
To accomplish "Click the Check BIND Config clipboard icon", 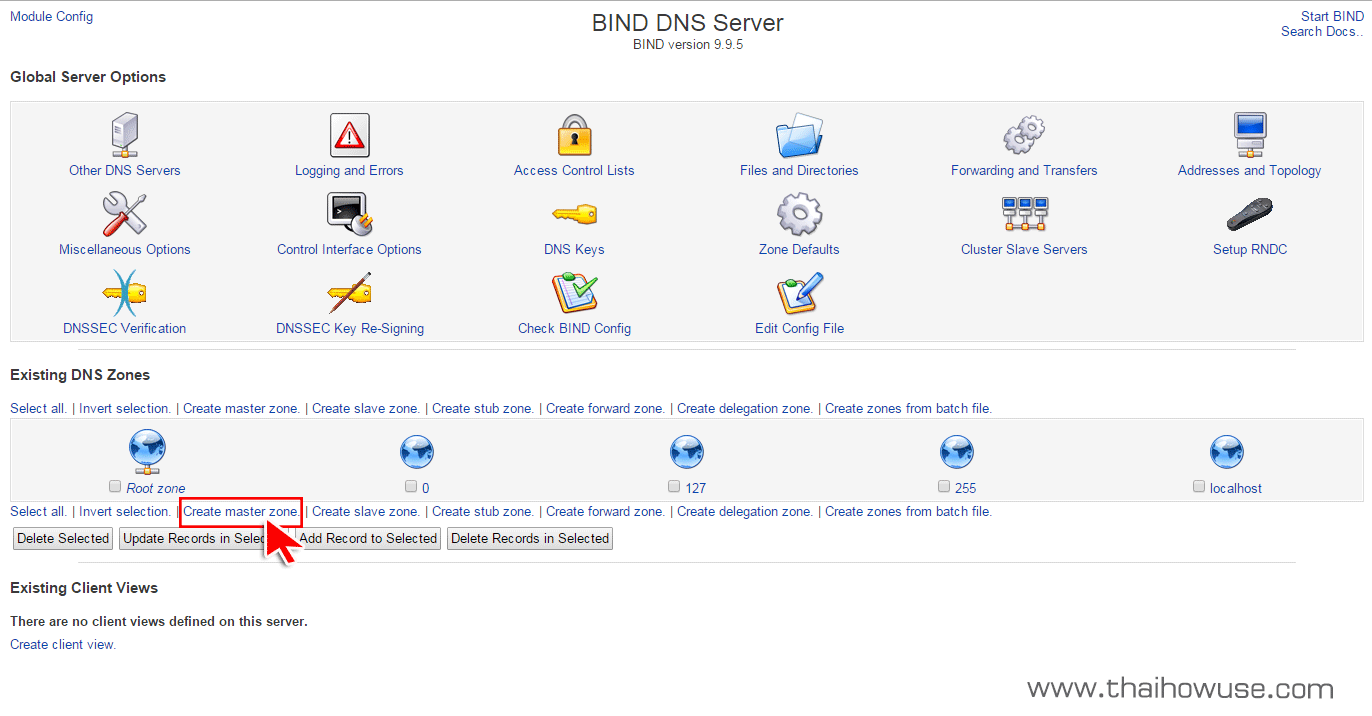I will [574, 293].
